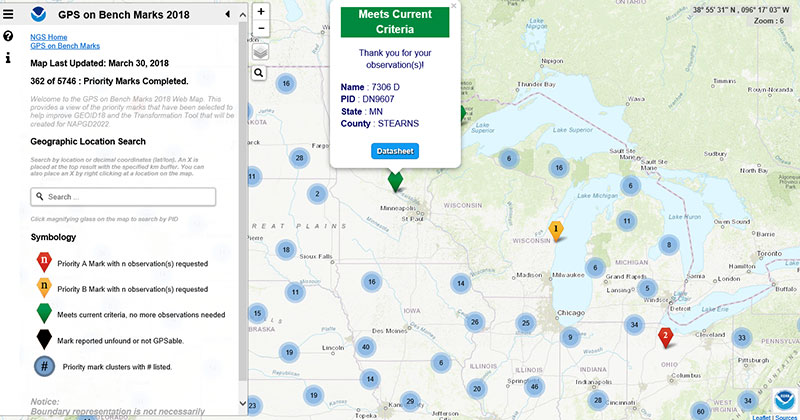Open the hamburger menu in the sidebar
800x420 pixels.
coord(9,14)
